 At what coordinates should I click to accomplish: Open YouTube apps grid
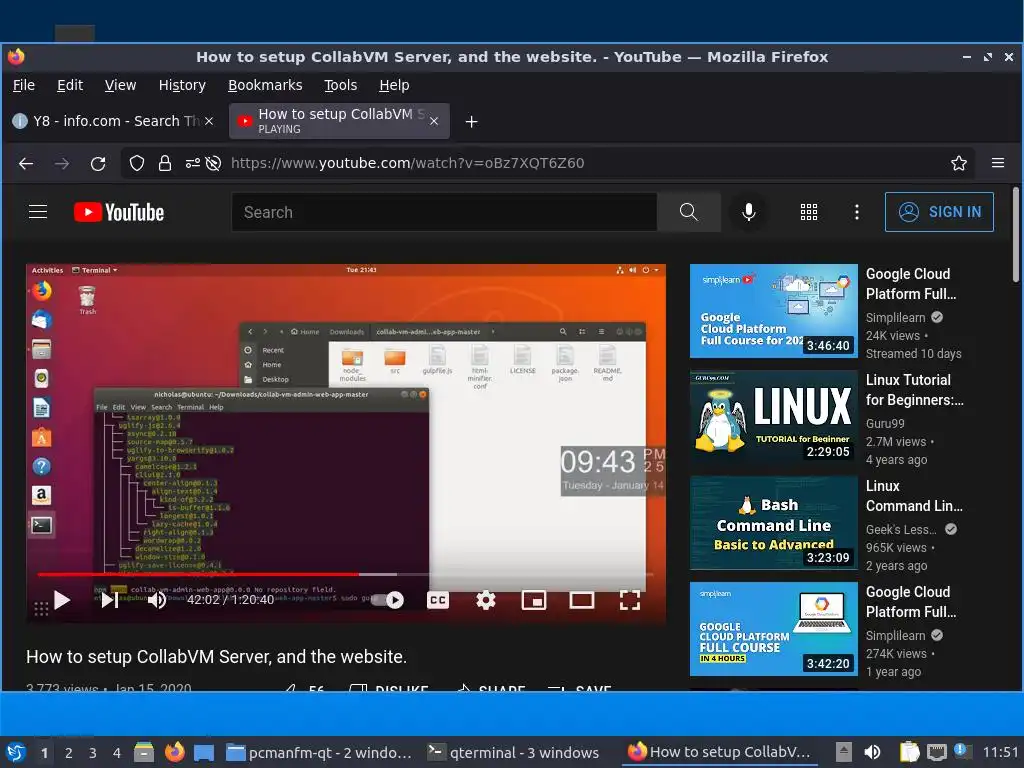pos(808,212)
